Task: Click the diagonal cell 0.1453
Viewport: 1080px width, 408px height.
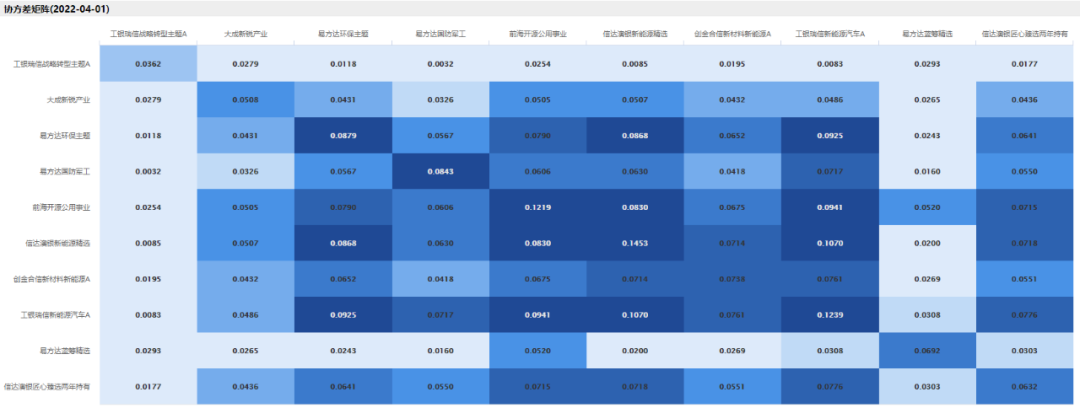Action: (635, 243)
